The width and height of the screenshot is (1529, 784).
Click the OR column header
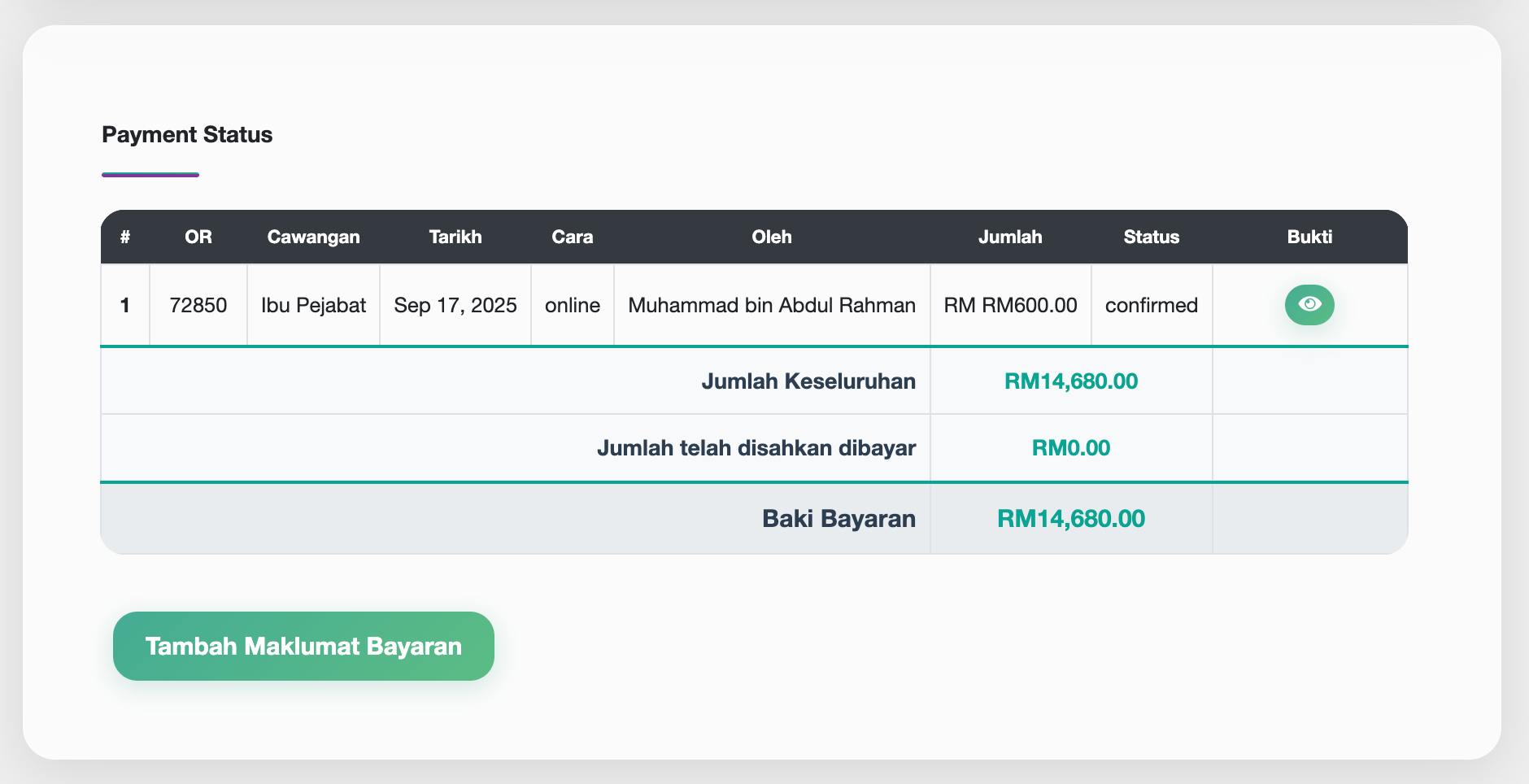click(198, 237)
